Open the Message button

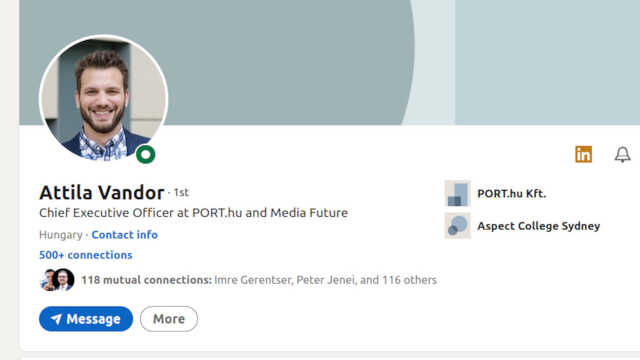point(86,319)
